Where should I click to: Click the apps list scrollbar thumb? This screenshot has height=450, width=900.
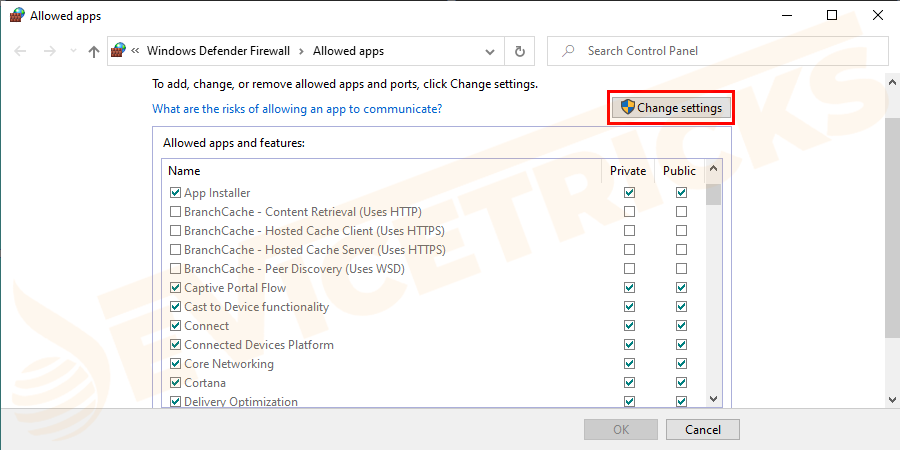tap(713, 195)
